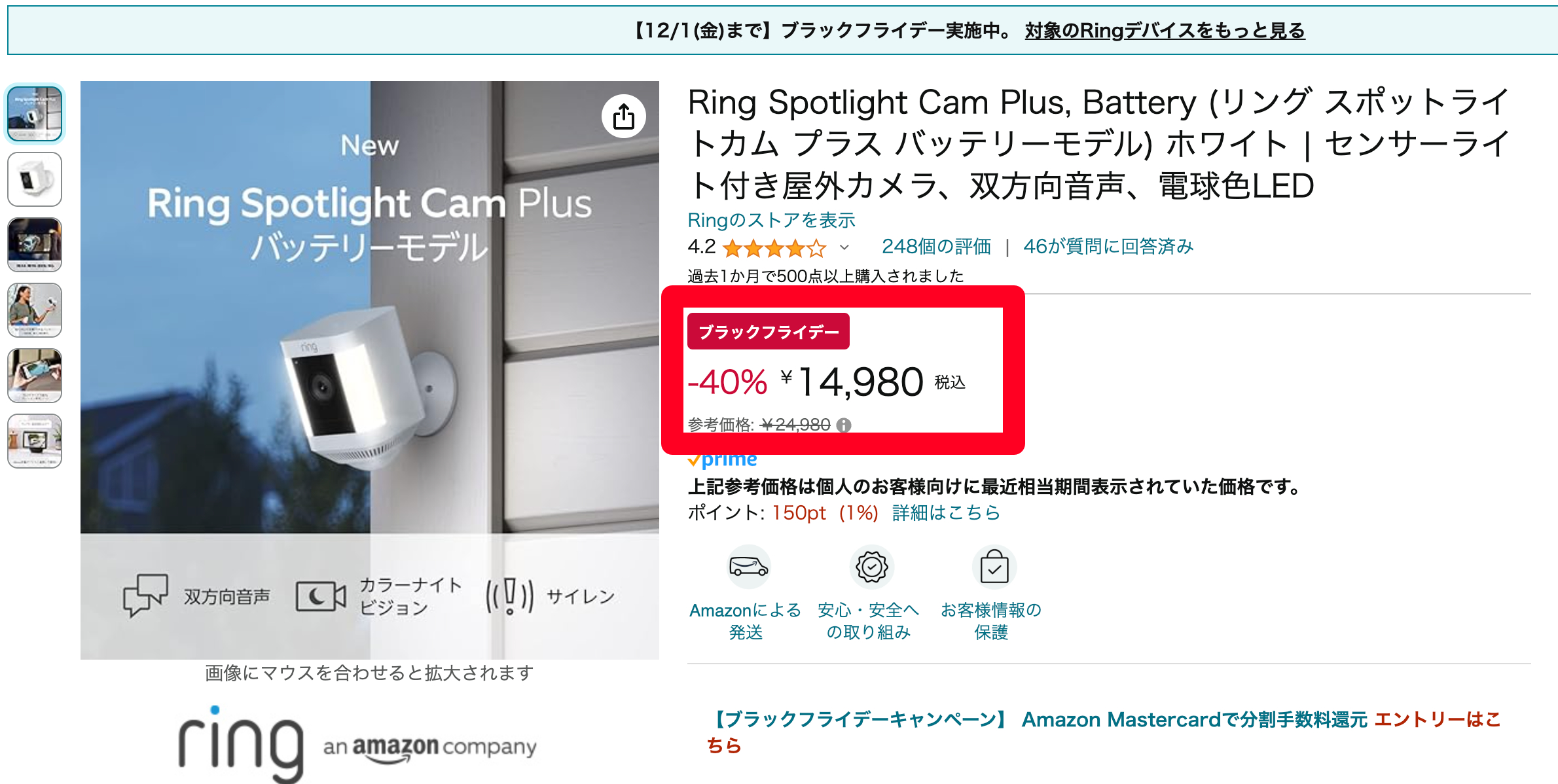Viewport: 1558px width, 784px height.
Task: Select the third product thumbnail
Action: tap(35, 245)
